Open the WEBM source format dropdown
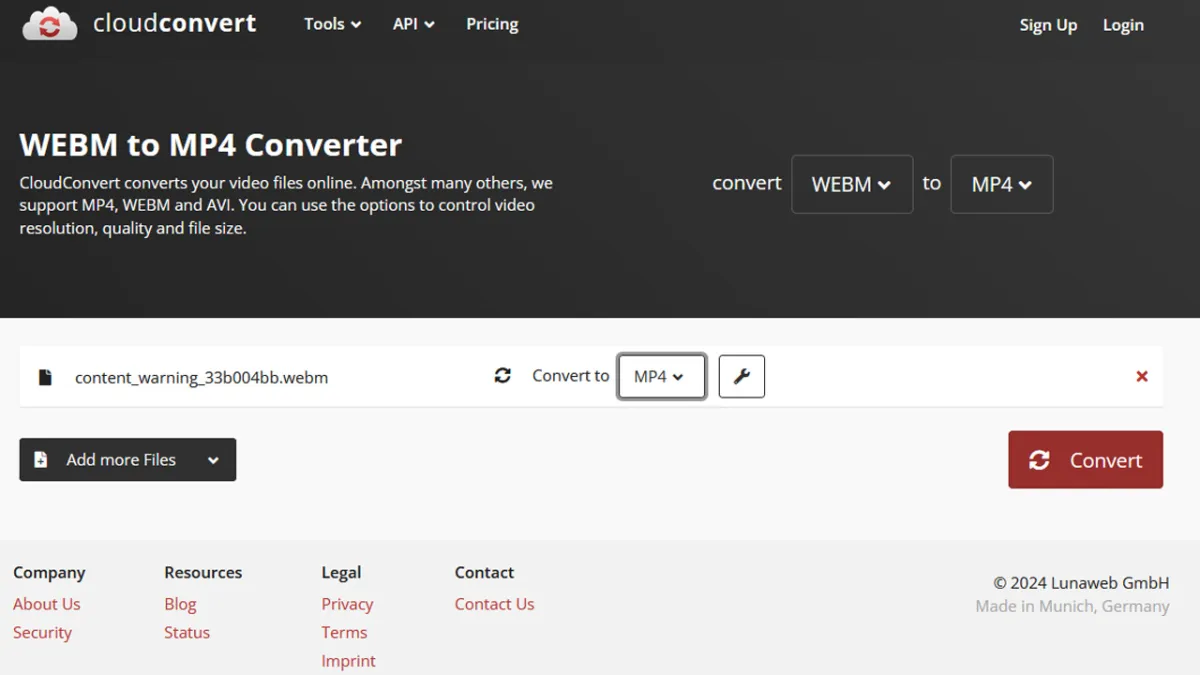 tap(851, 184)
